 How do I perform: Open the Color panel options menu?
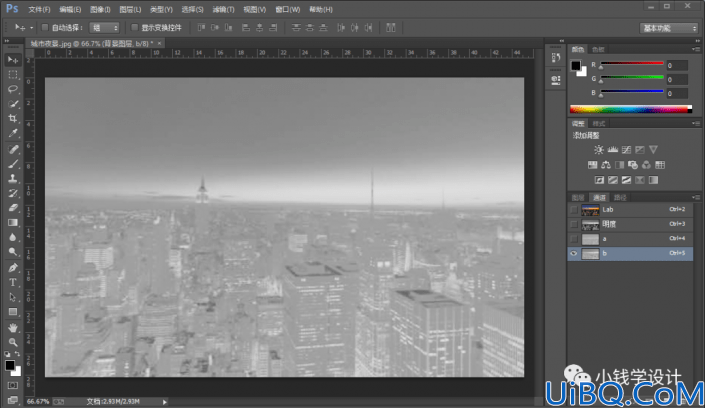(696, 49)
